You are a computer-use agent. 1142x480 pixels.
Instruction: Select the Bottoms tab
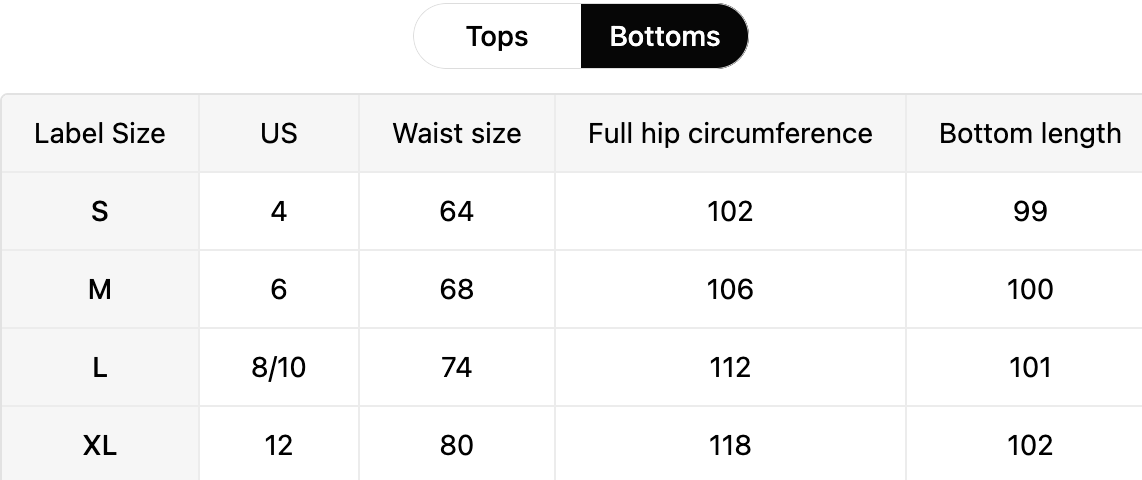(664, 37)
